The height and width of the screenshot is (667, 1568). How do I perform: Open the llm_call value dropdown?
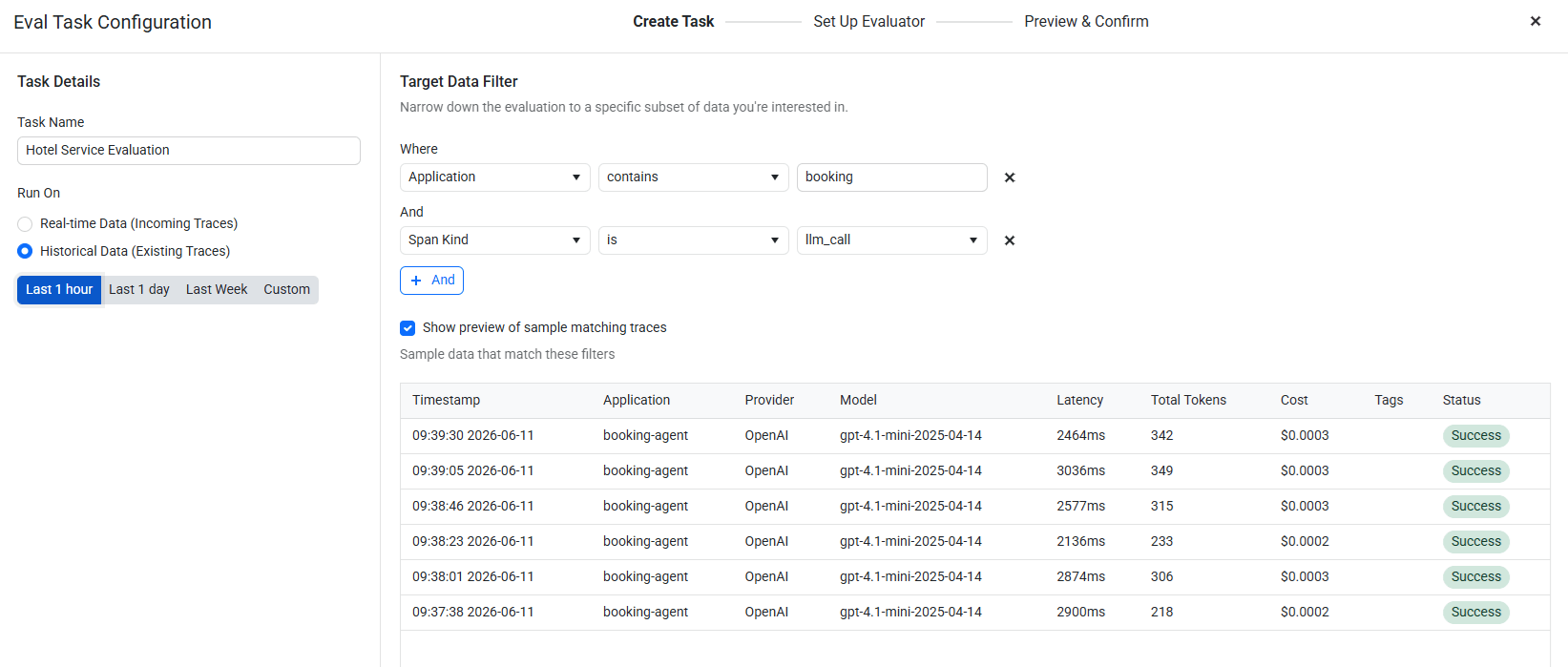point(892,240)
